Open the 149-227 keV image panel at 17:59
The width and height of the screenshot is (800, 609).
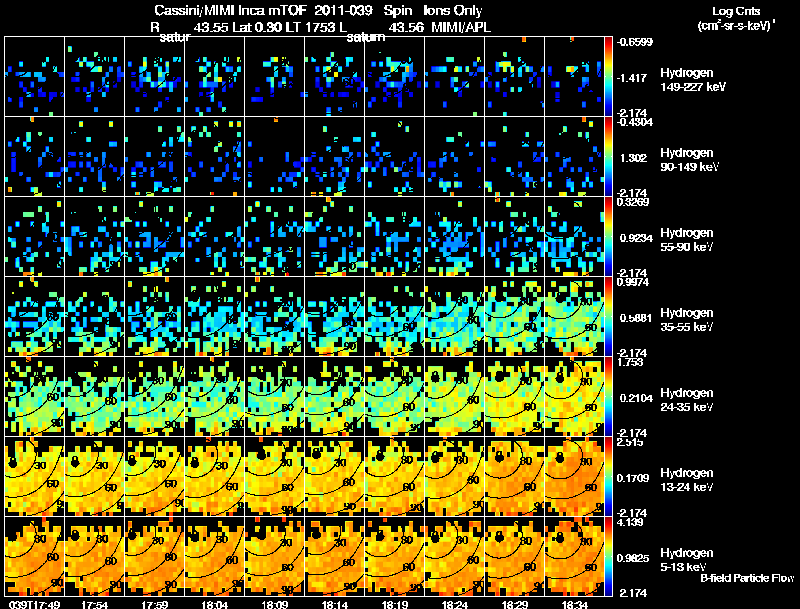coord(155,77)
